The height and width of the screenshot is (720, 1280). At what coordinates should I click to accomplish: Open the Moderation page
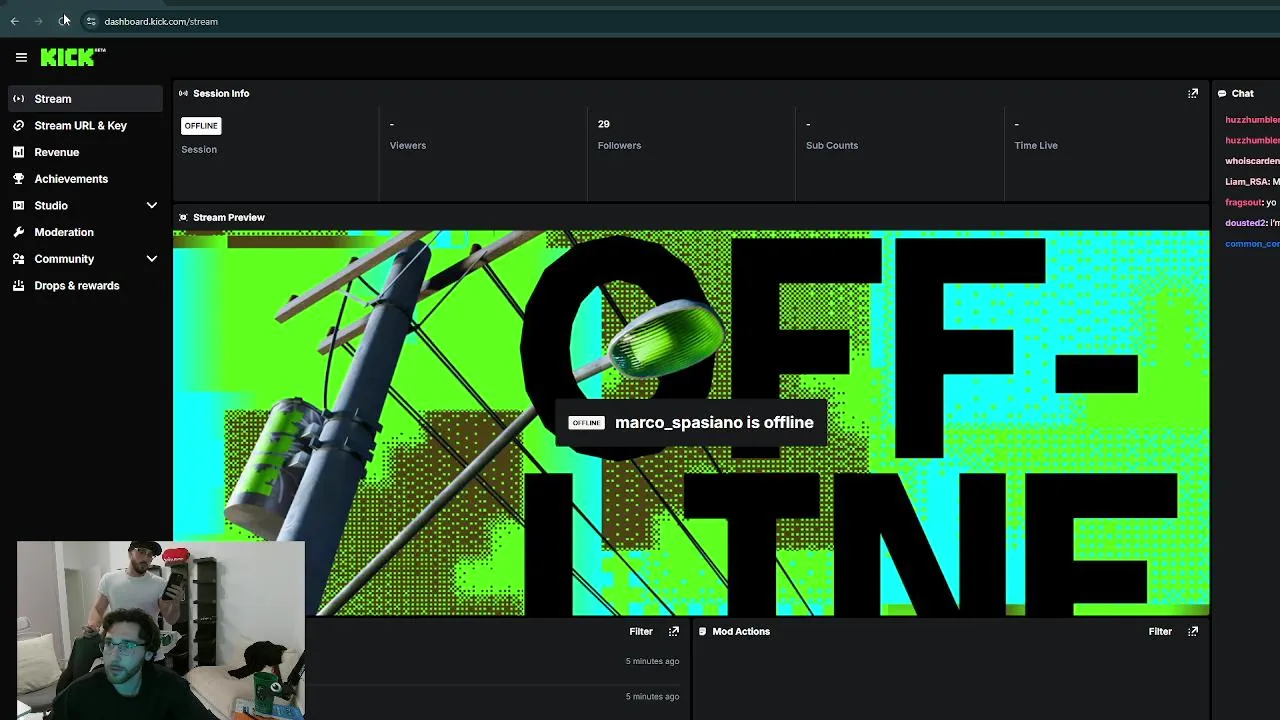[85, 232]
